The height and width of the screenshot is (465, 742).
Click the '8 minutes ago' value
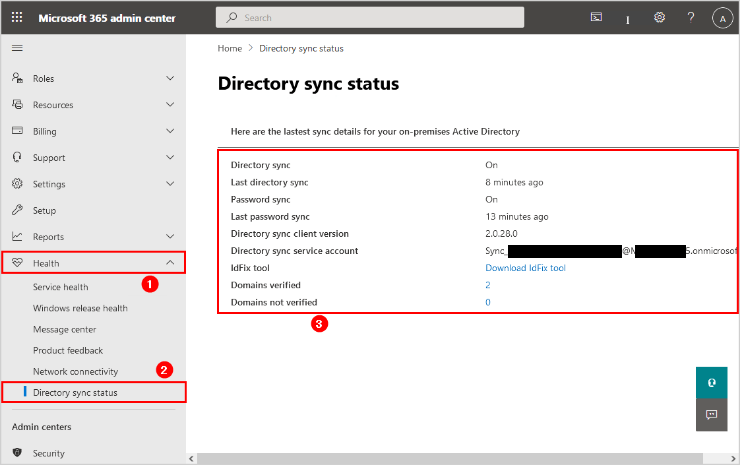(x=514, y=182)
